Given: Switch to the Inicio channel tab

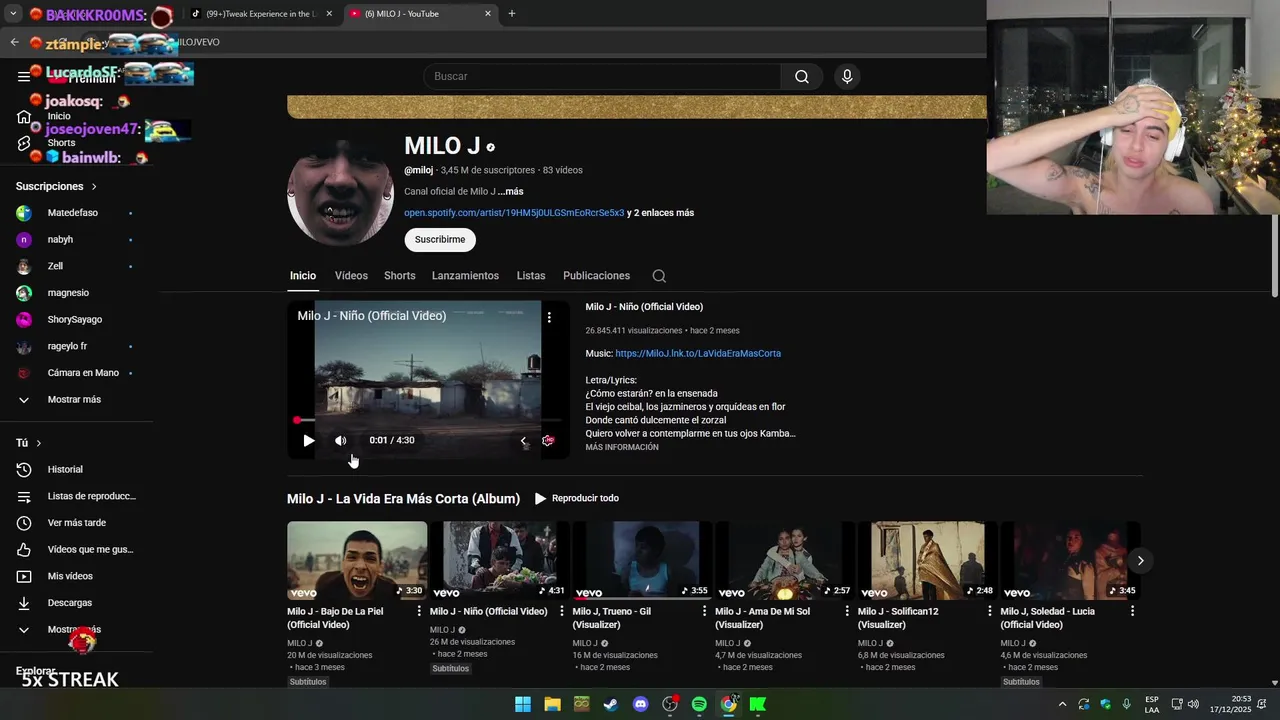Looking at the screenshot, I should coord(303,276).
